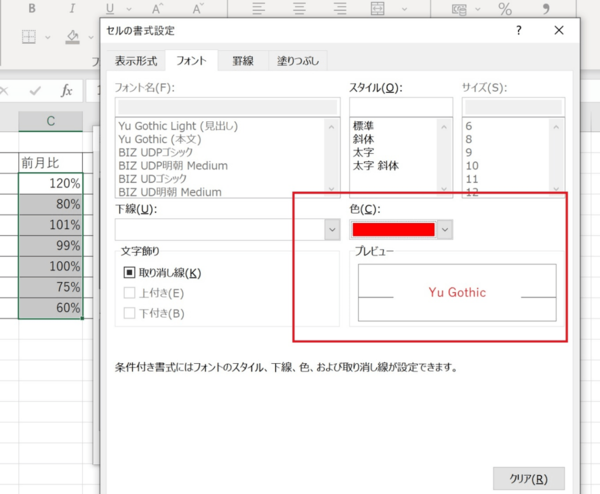This screenshot has width=600, height=494.
Task: Open the 色 color dropdown arrow
Action: (x=445, y=229)
